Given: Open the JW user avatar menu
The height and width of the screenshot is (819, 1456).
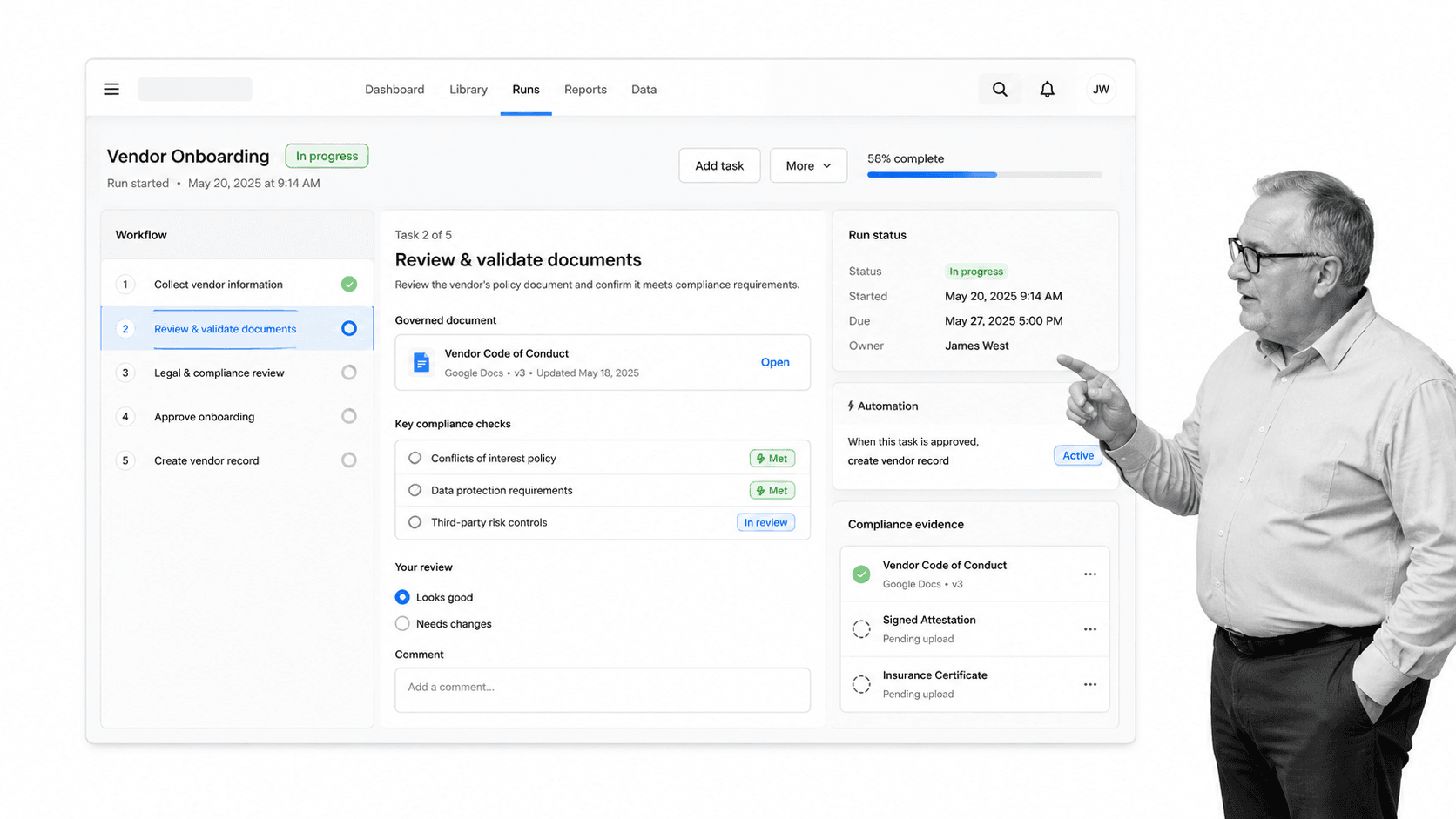Looking at the screenshot, I should pos(1101,89).
